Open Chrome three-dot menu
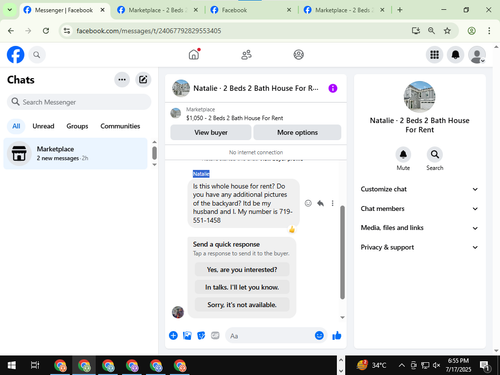 tap(489, 31)
